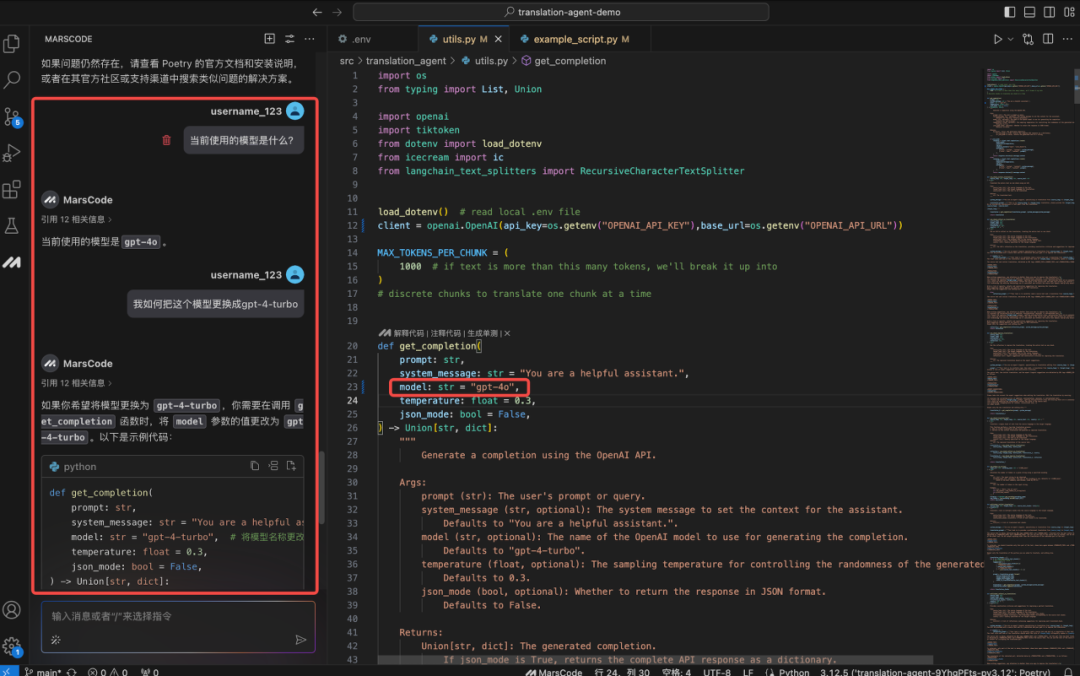
Task: Click main branch in status bar
Action: tap(43, 672)
